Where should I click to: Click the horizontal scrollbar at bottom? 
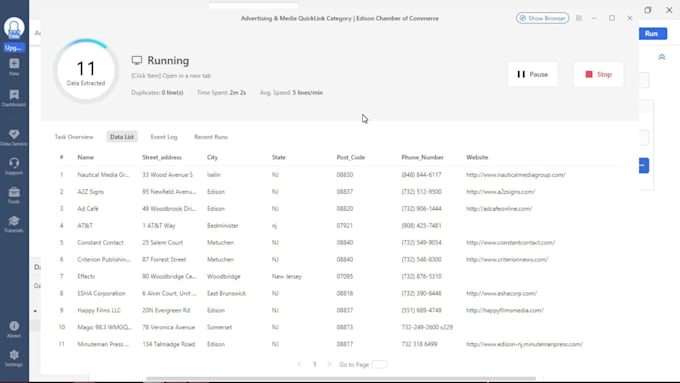(340, 379)
